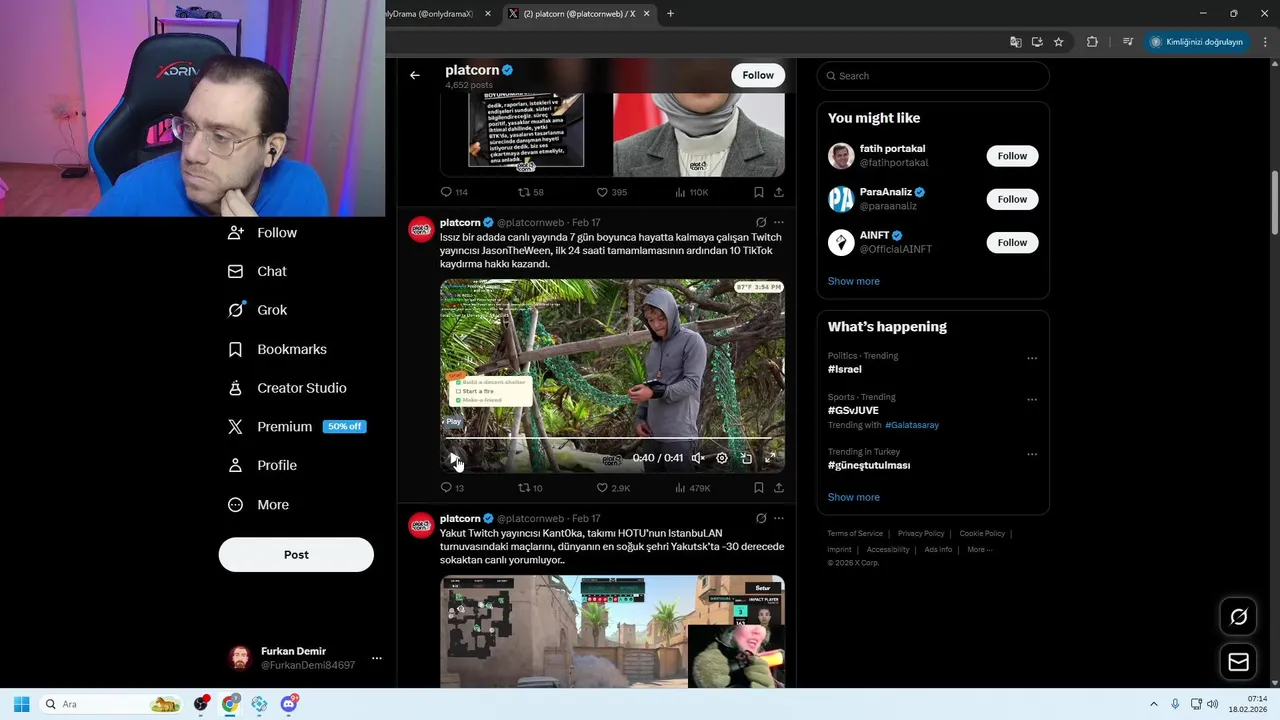Open video settings gear in player
The image size is (1280, 720).
coord(722,458)
